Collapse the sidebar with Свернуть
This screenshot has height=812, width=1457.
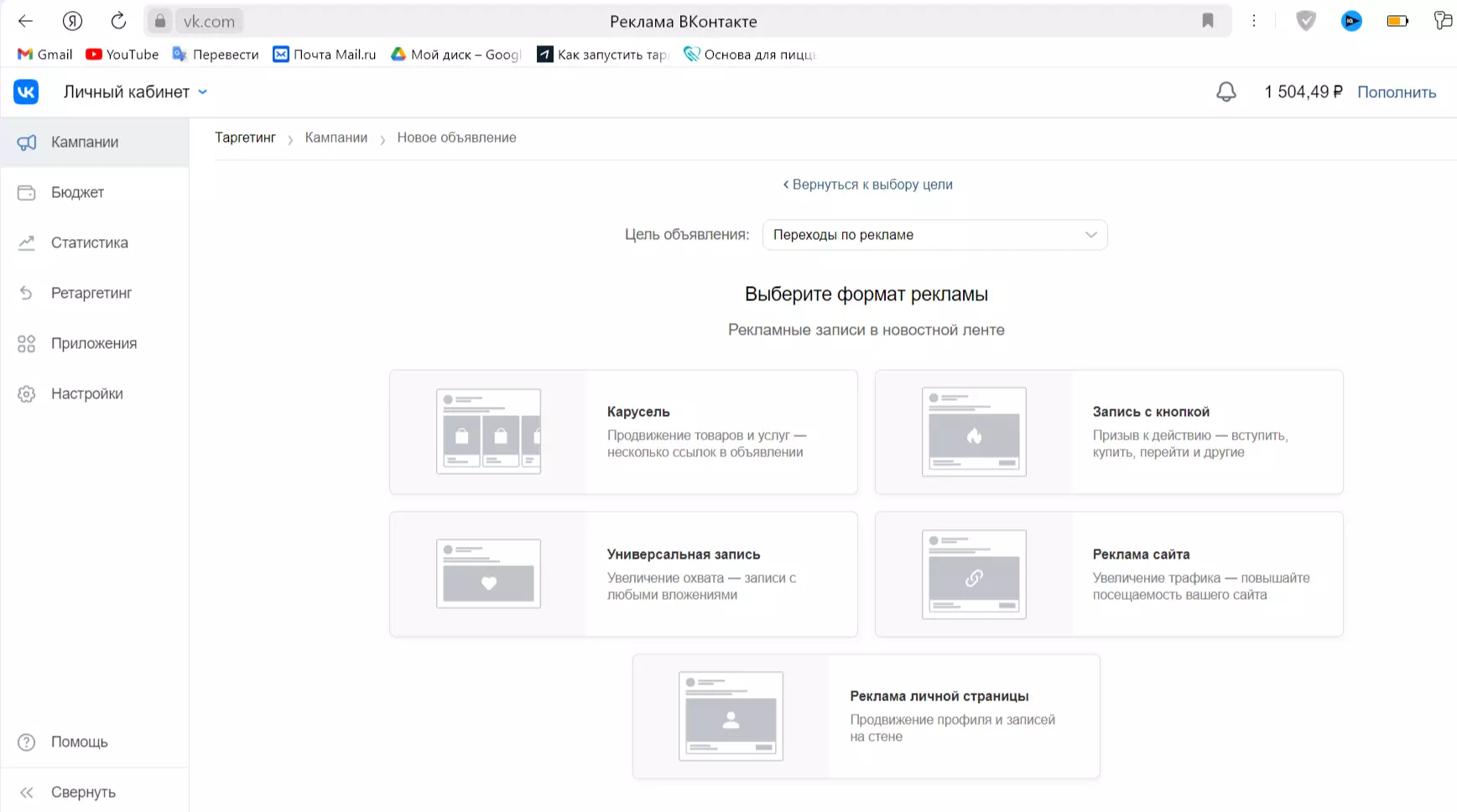pyautogui.click(x=82, y=793)
